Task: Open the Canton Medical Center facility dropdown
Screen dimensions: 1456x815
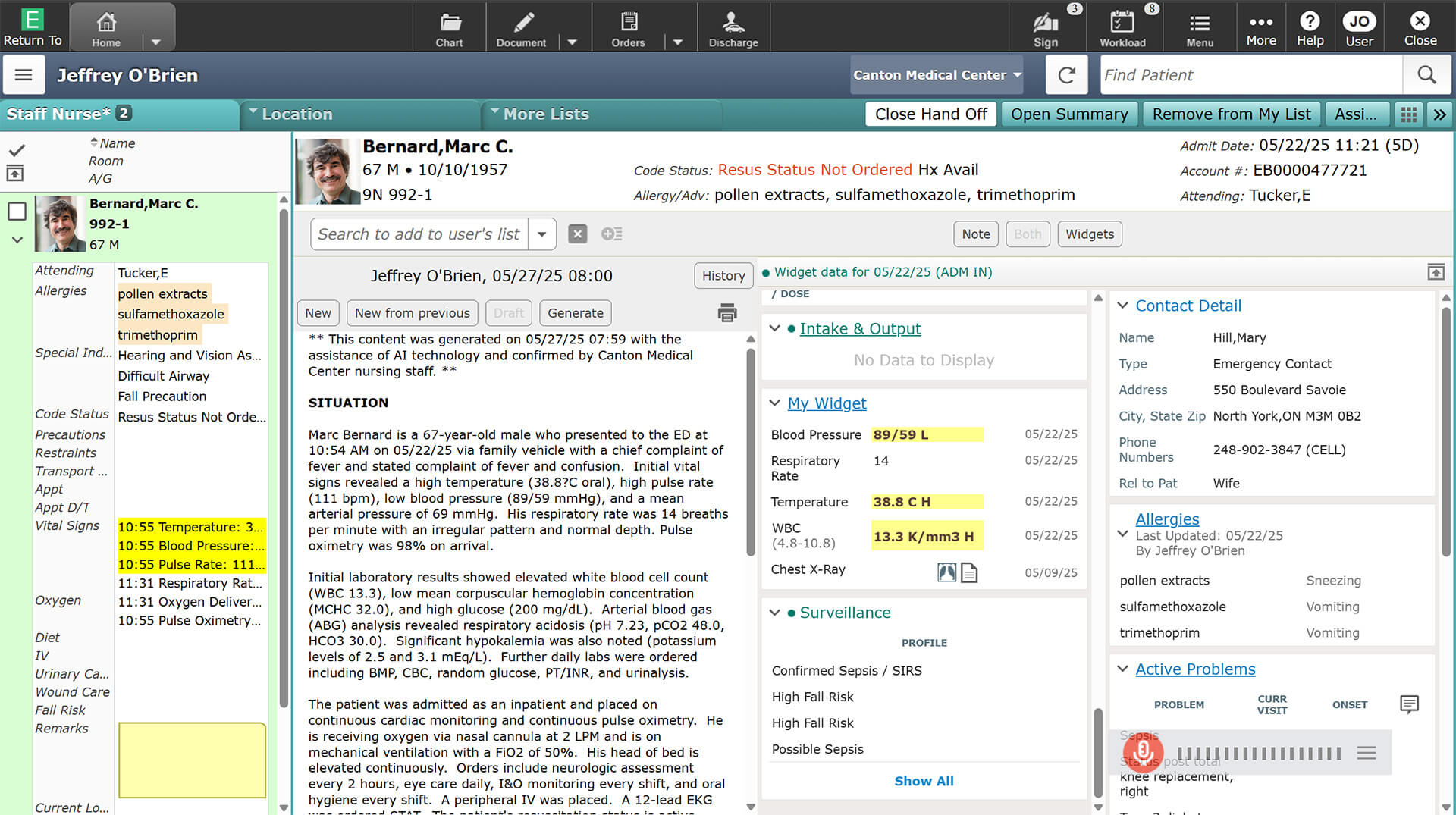Action: (x=937, y=75)
